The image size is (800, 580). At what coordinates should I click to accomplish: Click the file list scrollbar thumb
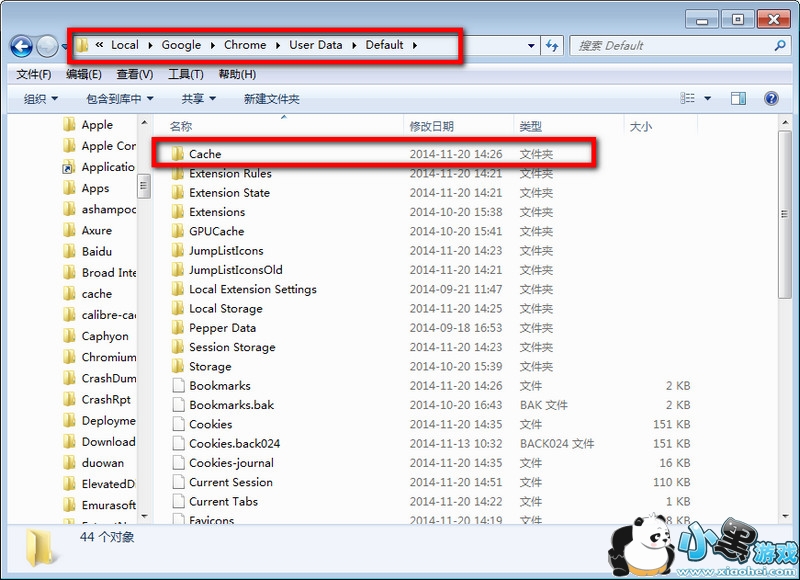tap(785, 214)
